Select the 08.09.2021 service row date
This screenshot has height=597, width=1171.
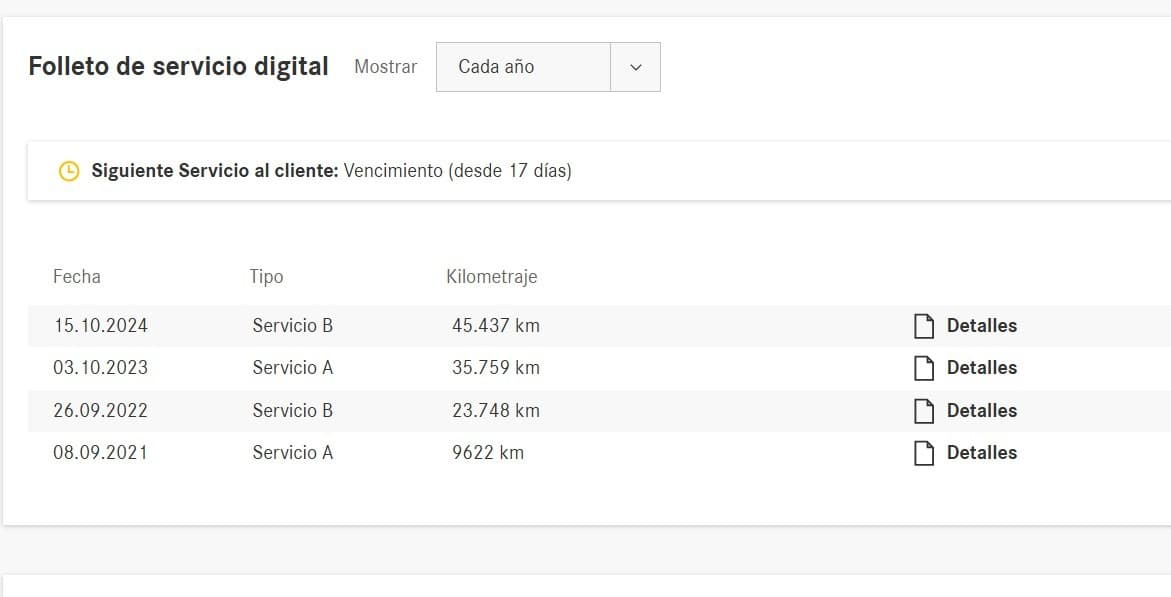100,453
